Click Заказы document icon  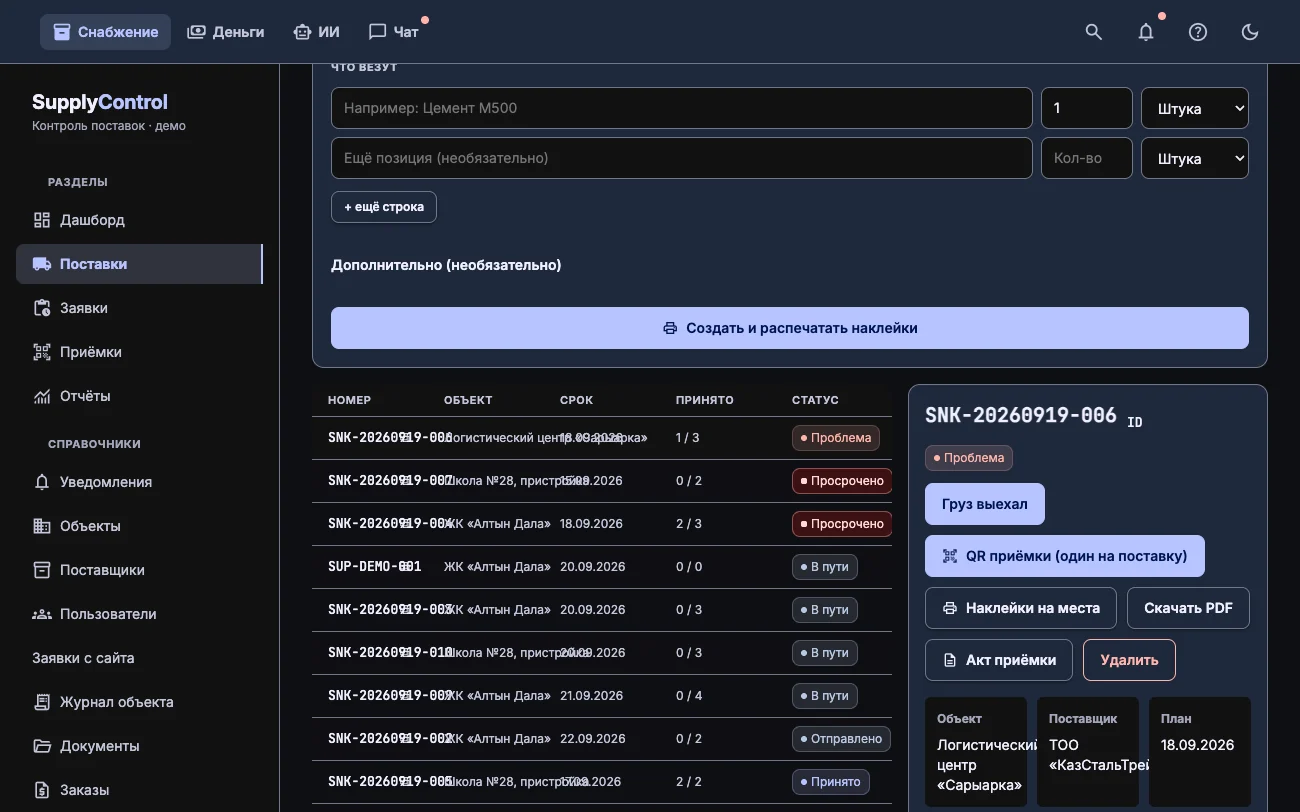click(x=42, y=790)
